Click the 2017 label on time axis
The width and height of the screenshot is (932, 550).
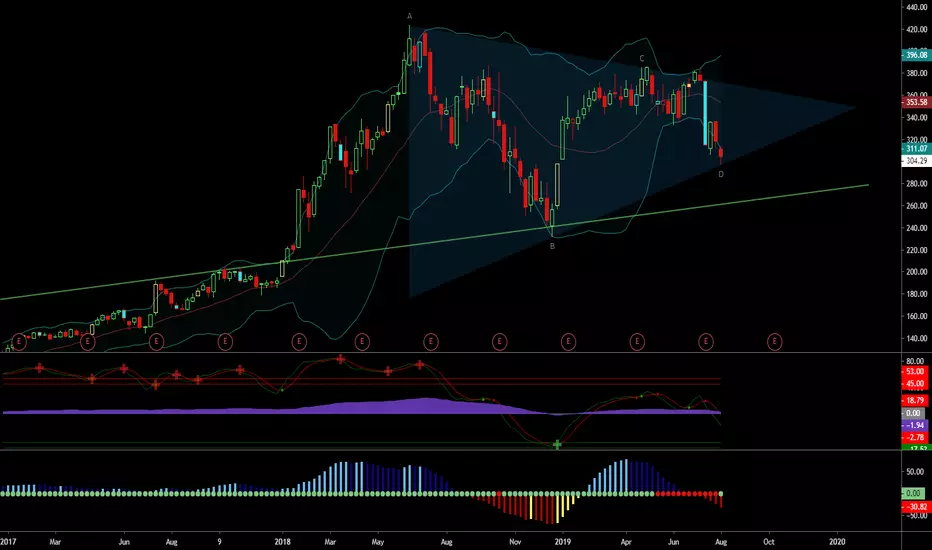8,542
